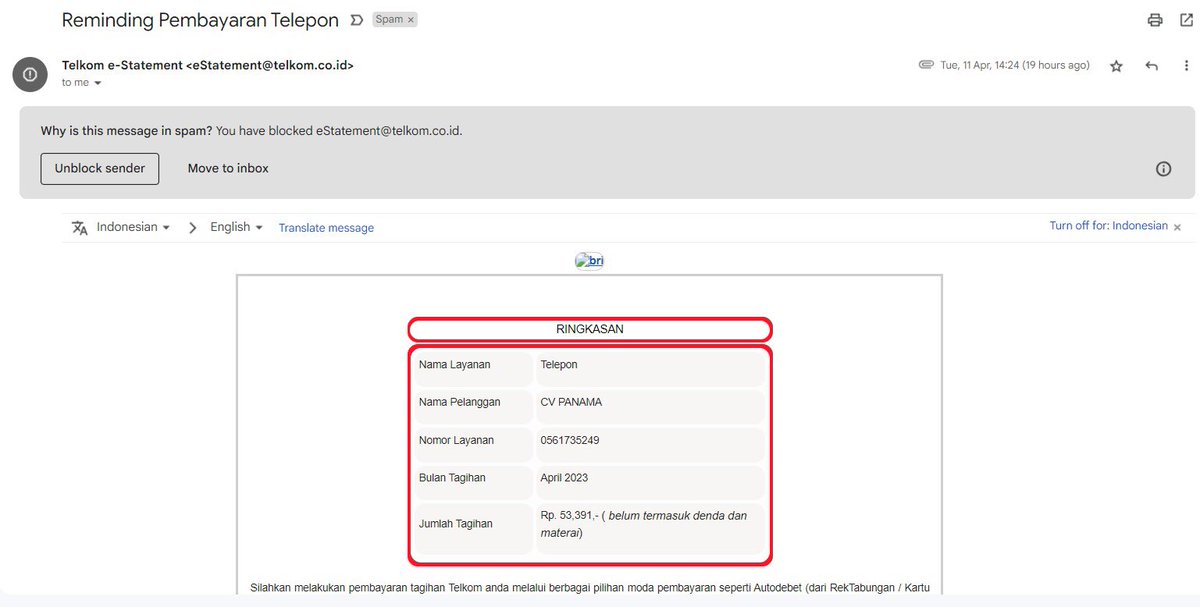This screenshot has width=1200, height=607.
Task: Open the Indonesian source language dropdown
Action: coord(133,227)
